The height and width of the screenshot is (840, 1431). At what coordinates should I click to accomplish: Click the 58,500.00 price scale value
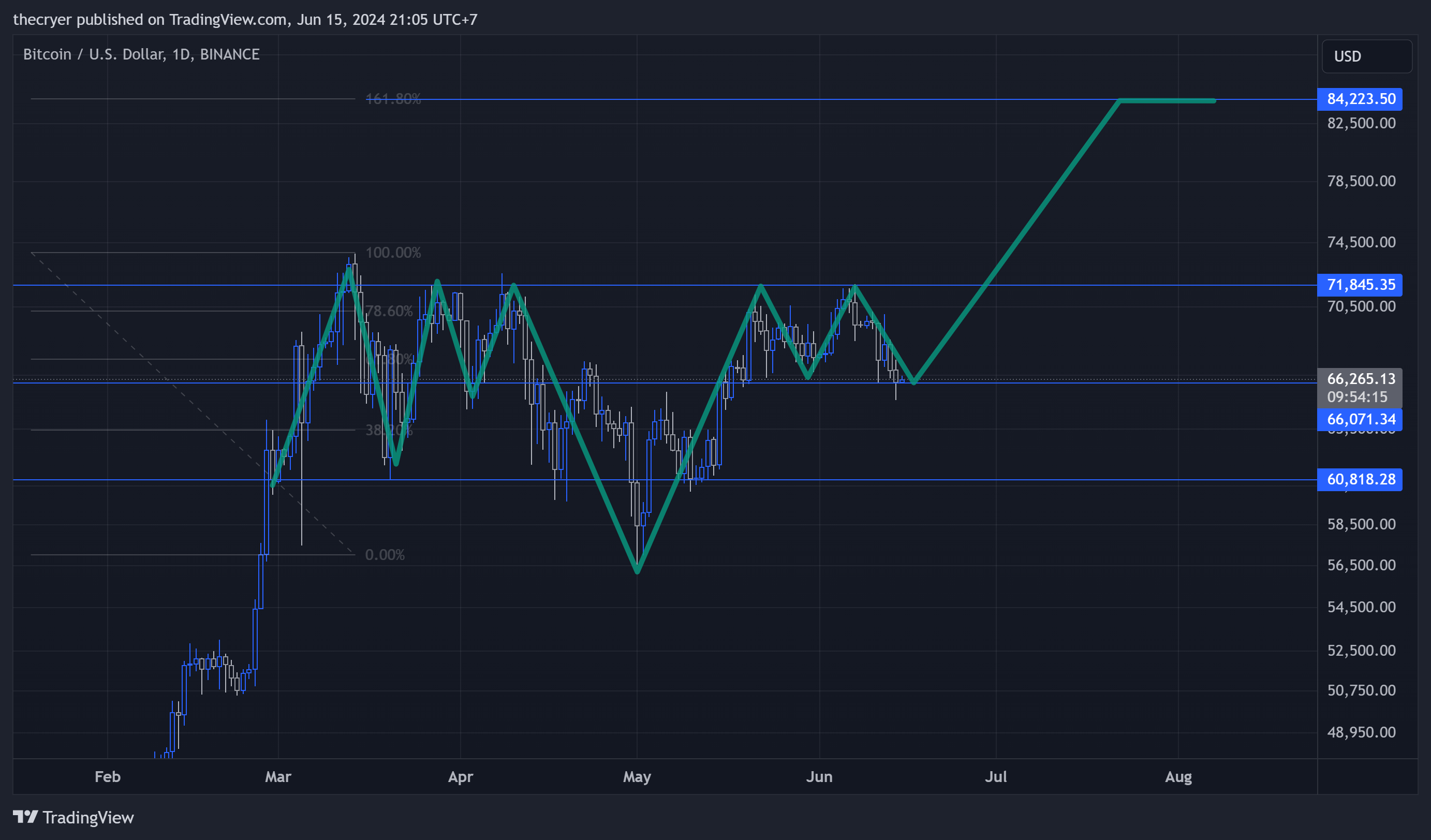[x=1361, y=524]
